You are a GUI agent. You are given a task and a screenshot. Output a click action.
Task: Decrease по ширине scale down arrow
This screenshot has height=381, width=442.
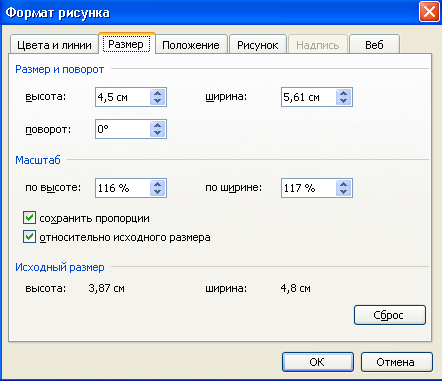pos(344,192)
